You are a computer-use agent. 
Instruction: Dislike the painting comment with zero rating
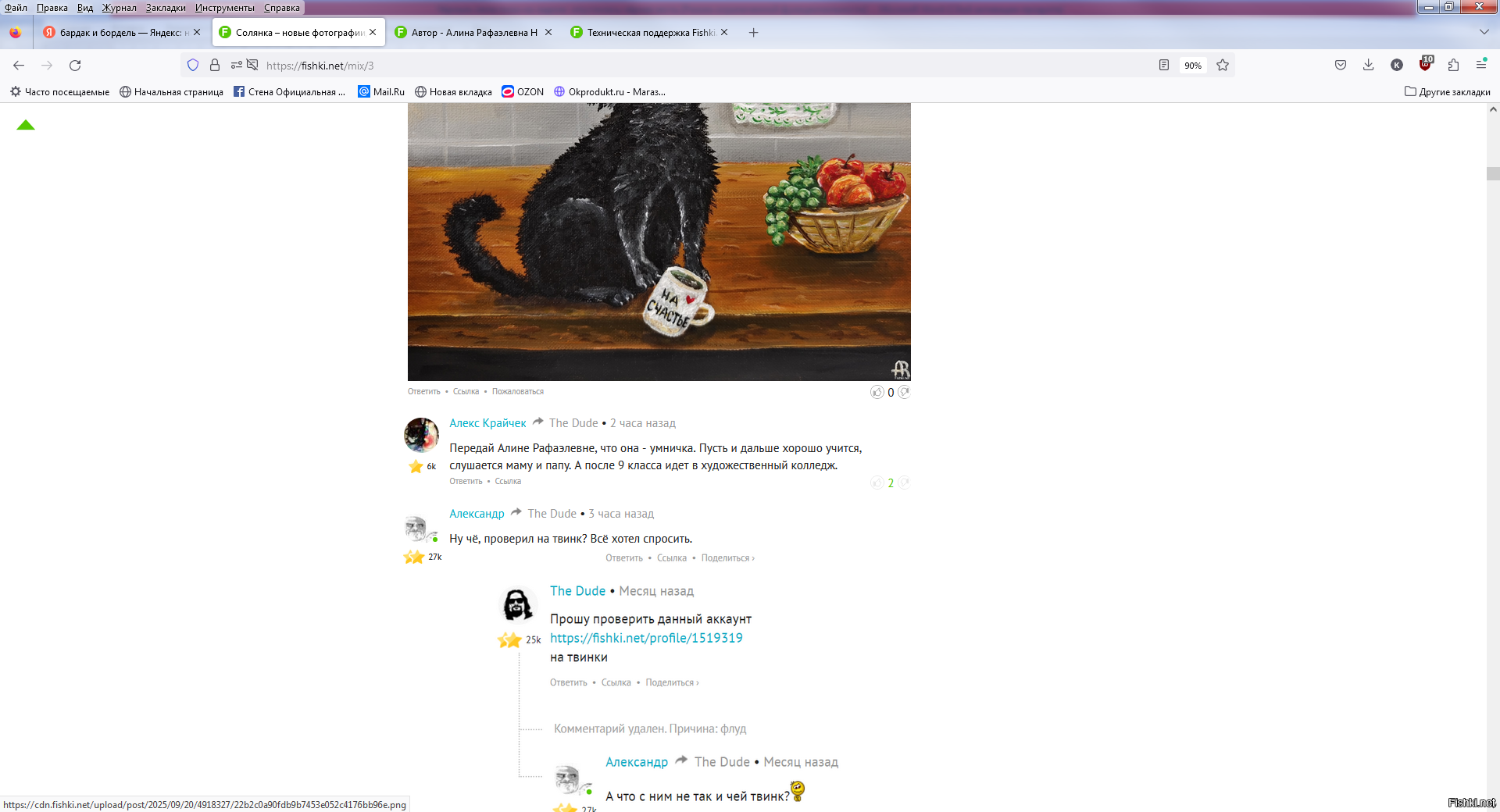pyautogui.click(x=905, y=392)
